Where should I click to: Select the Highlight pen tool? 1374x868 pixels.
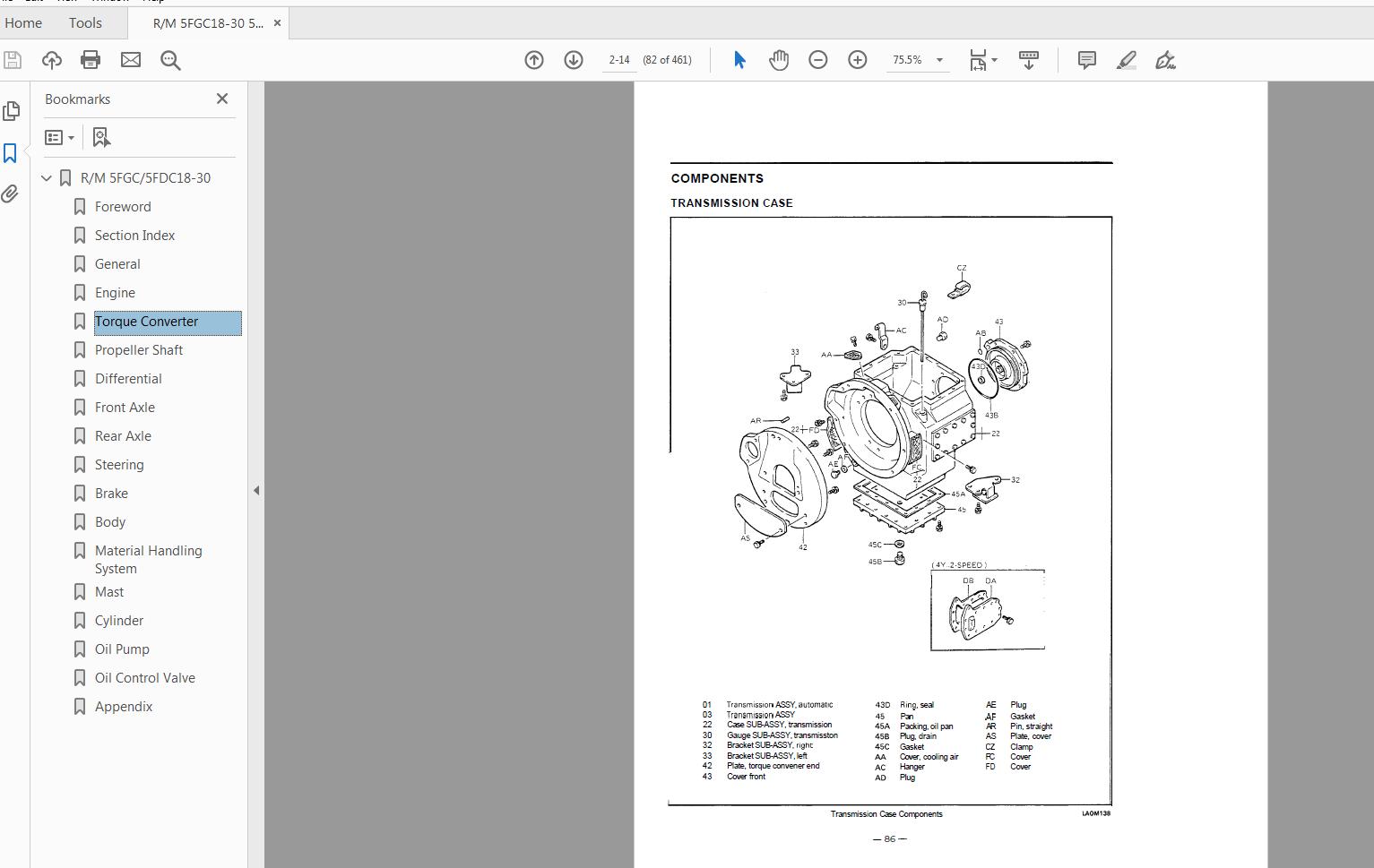click(x=1126, y=59)
